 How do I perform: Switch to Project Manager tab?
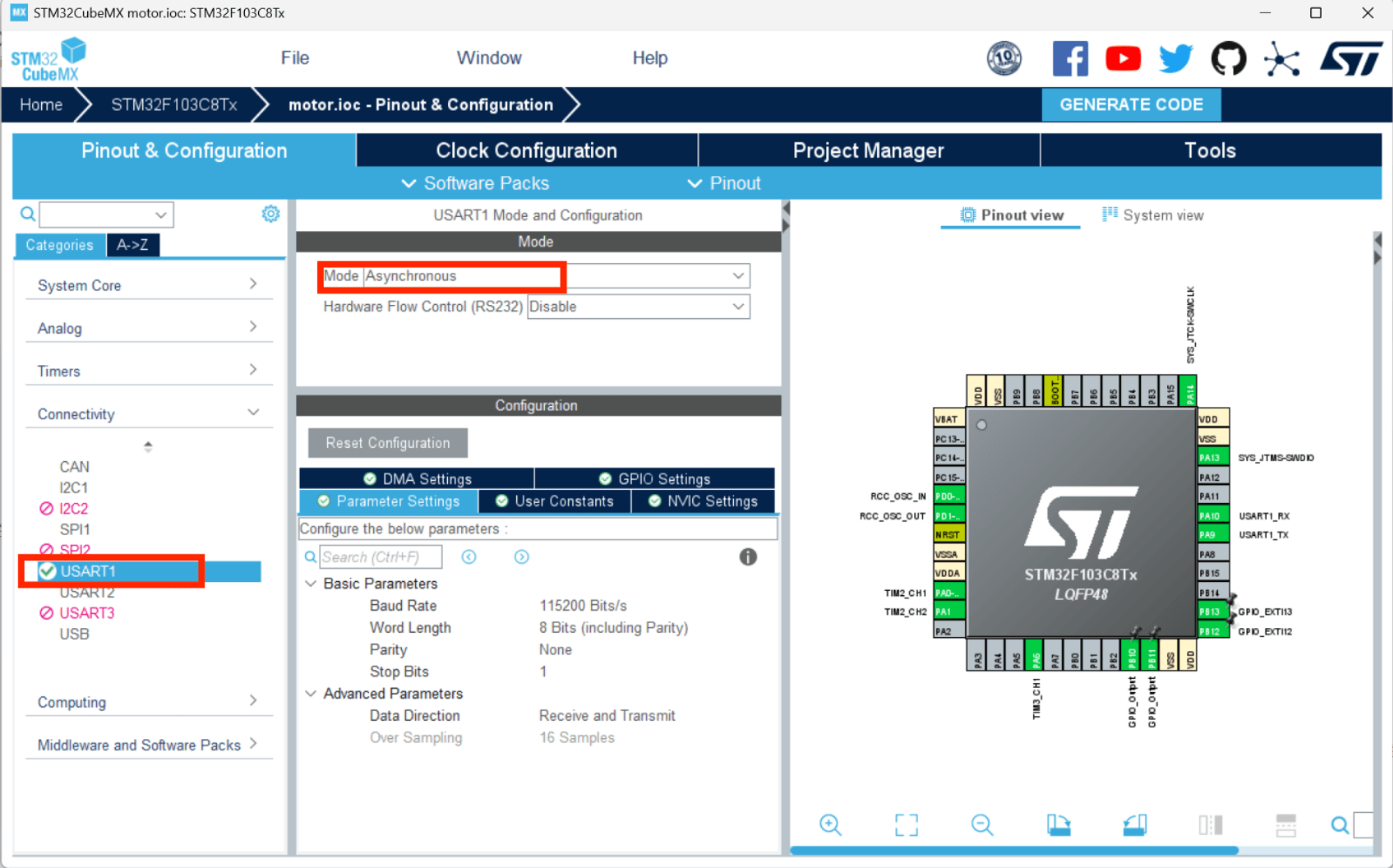coord(869,150)
